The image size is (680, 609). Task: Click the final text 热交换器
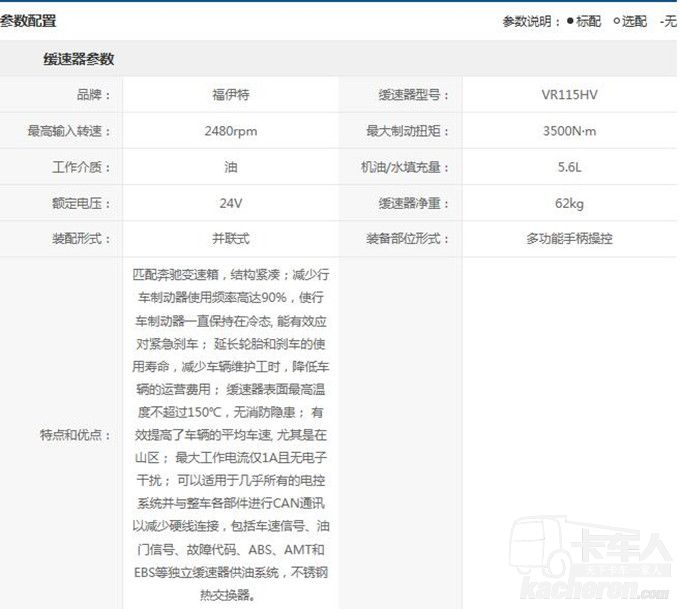[227, 595]
